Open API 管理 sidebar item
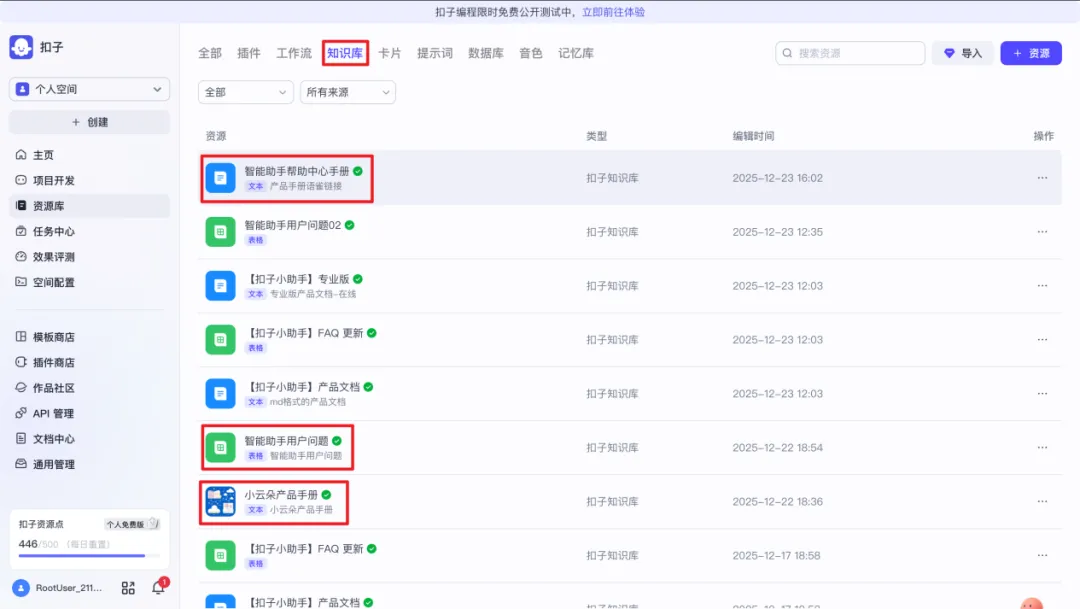Viewport: 1080px width, 609px height. (x=90, y=413)
